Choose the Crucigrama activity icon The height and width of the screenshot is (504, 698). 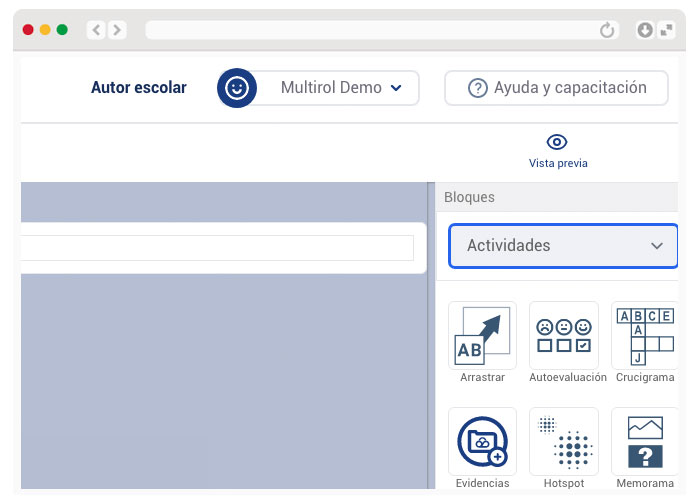click(645, 336)
